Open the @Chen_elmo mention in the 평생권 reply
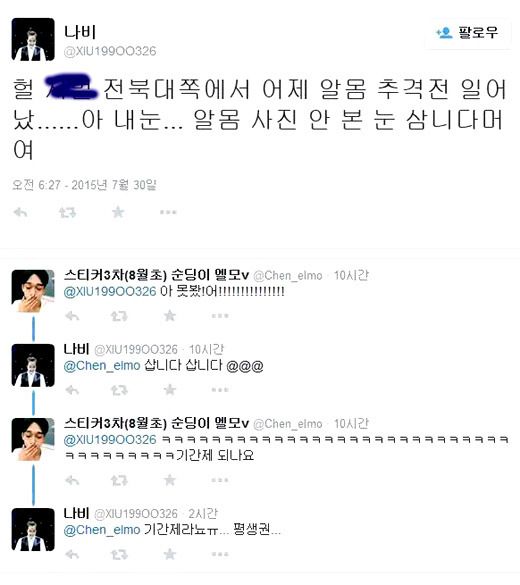This screenshot has height=585, width=520. coord(102,530)
